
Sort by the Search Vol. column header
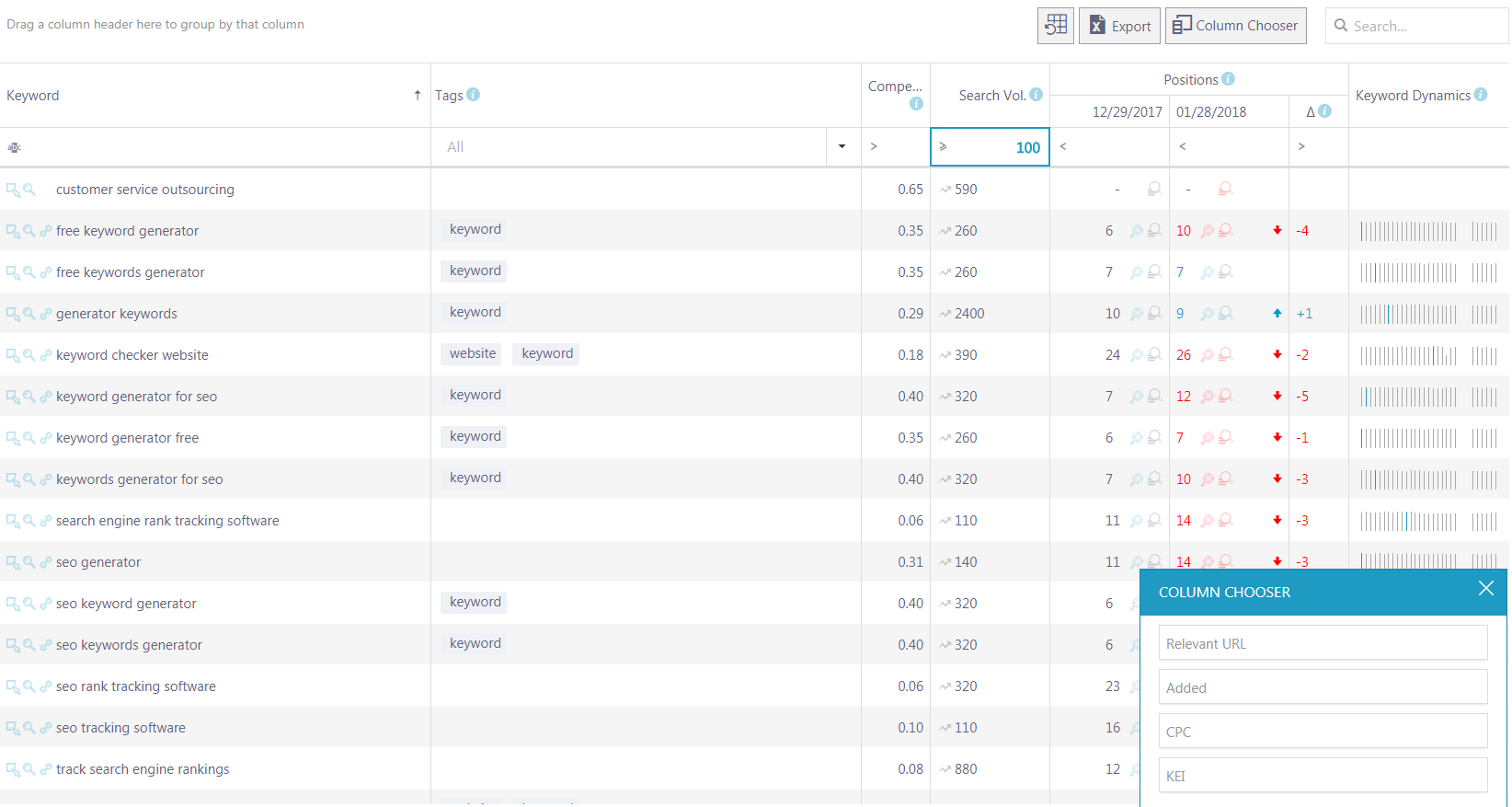[991, 96]
